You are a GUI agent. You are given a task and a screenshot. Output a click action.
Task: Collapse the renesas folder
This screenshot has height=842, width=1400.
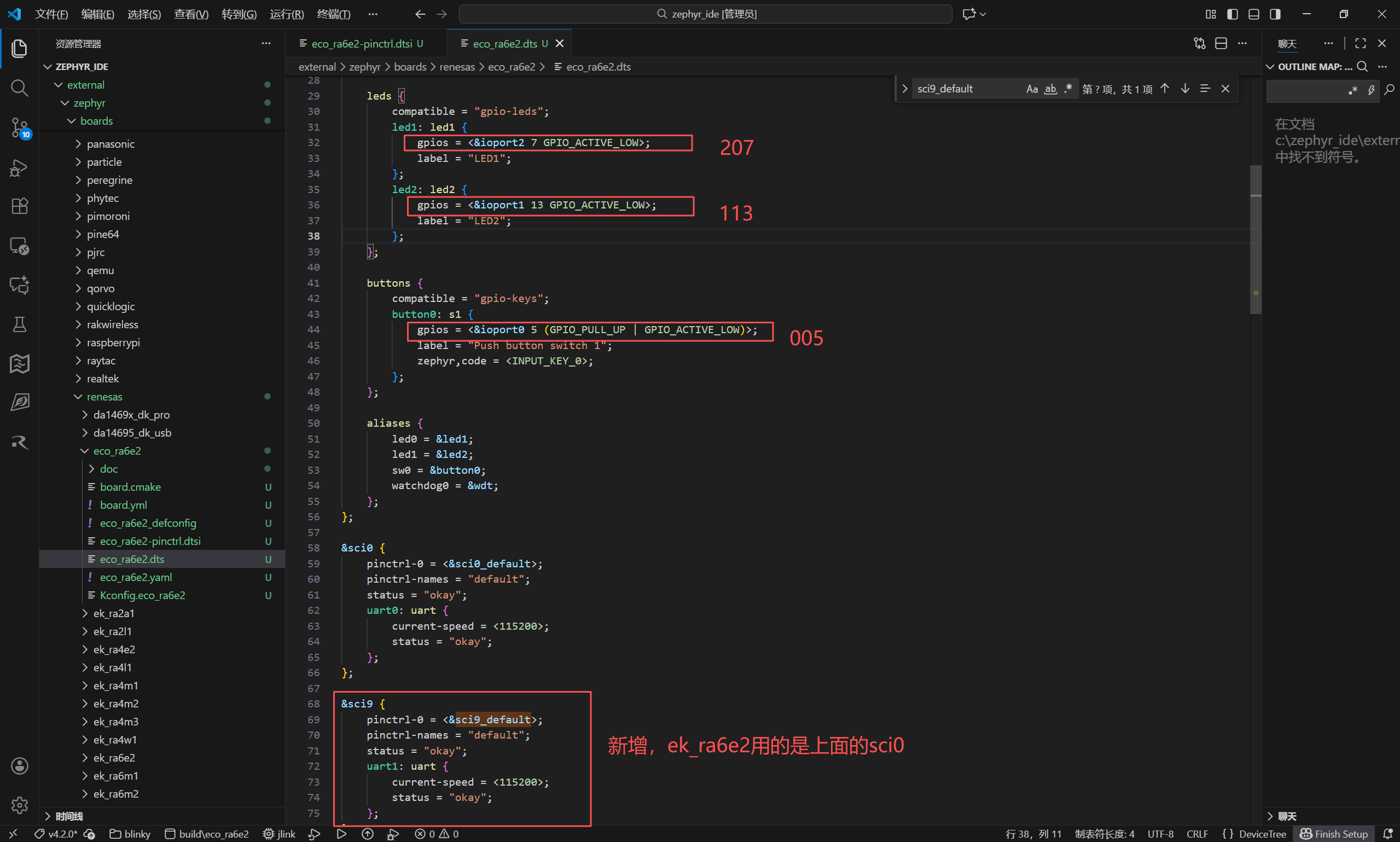tap(104, 397)
